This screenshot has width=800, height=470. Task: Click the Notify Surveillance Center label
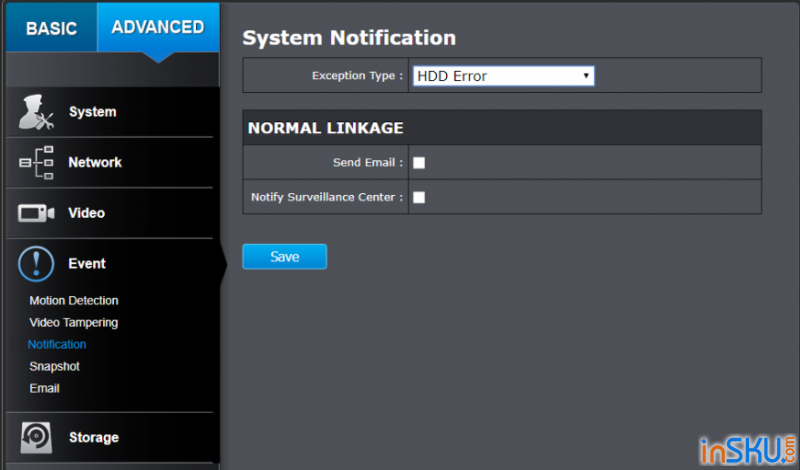pos(327,197)
